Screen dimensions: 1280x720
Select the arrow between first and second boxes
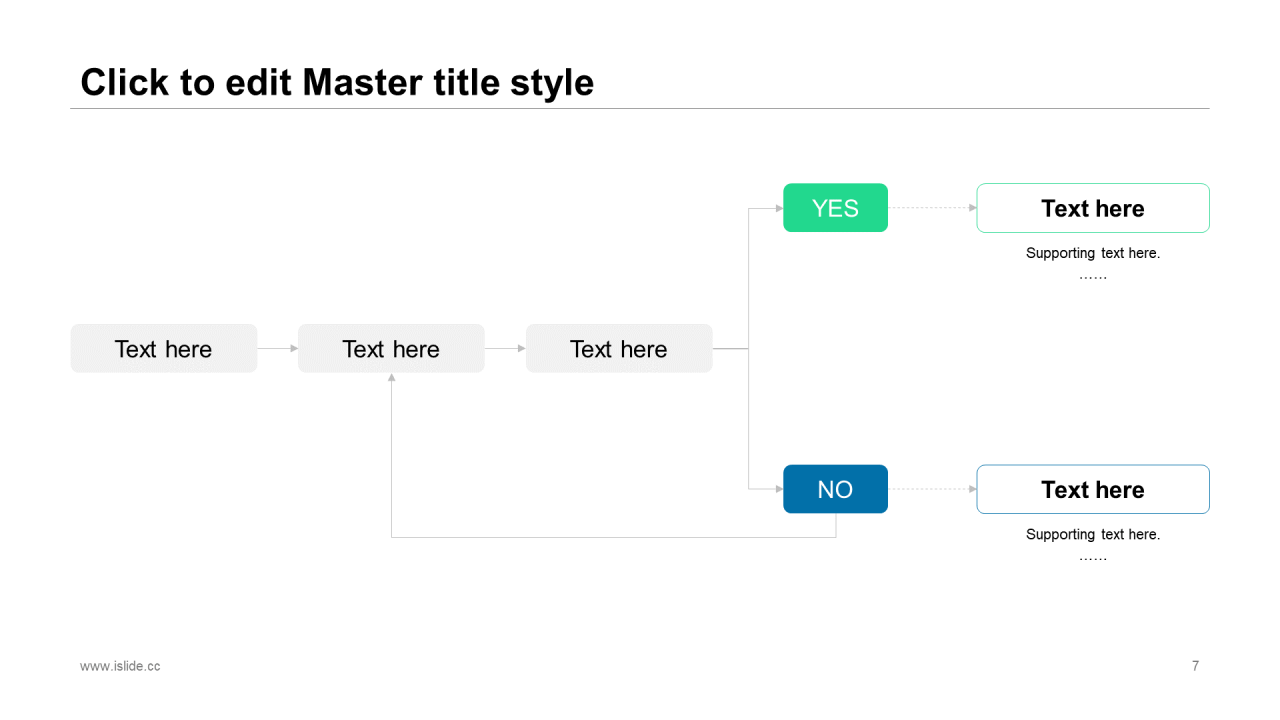point(277,348)
